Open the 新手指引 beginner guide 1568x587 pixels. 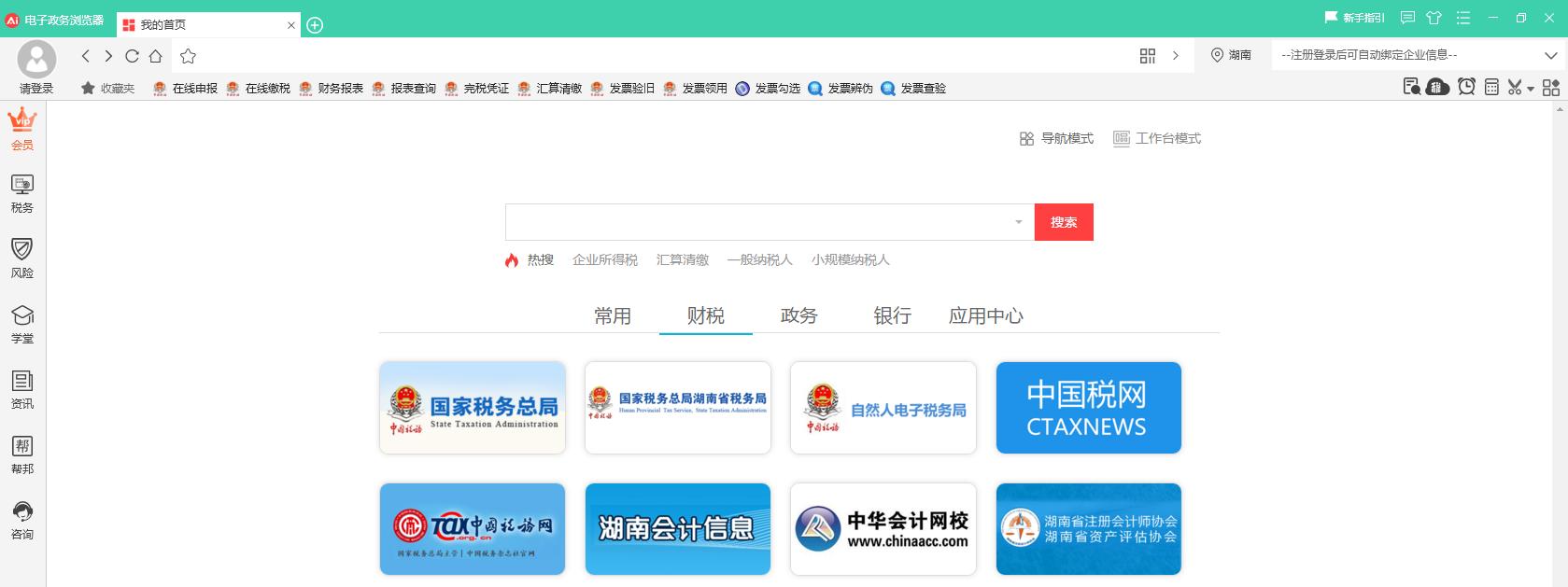(1355, 18)
